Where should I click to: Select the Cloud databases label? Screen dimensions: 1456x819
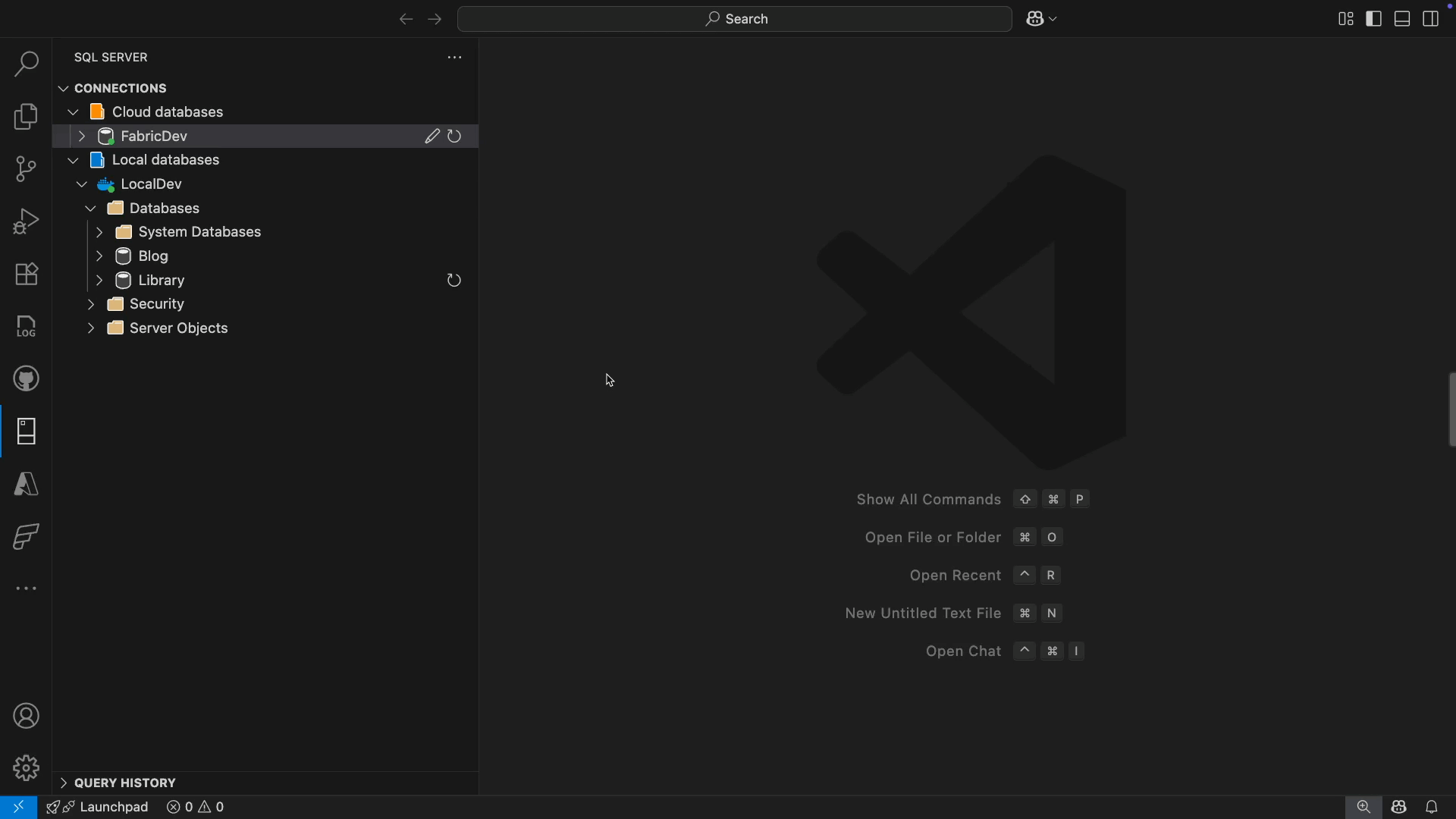click(x=168, y=112)
